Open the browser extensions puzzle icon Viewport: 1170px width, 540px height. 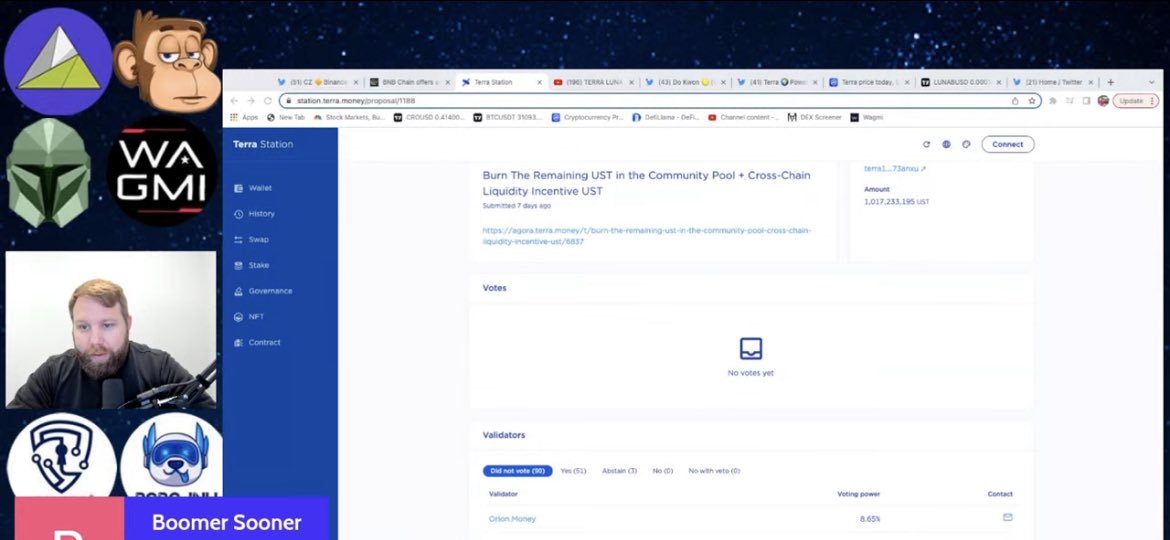(x=1053, y=101)
